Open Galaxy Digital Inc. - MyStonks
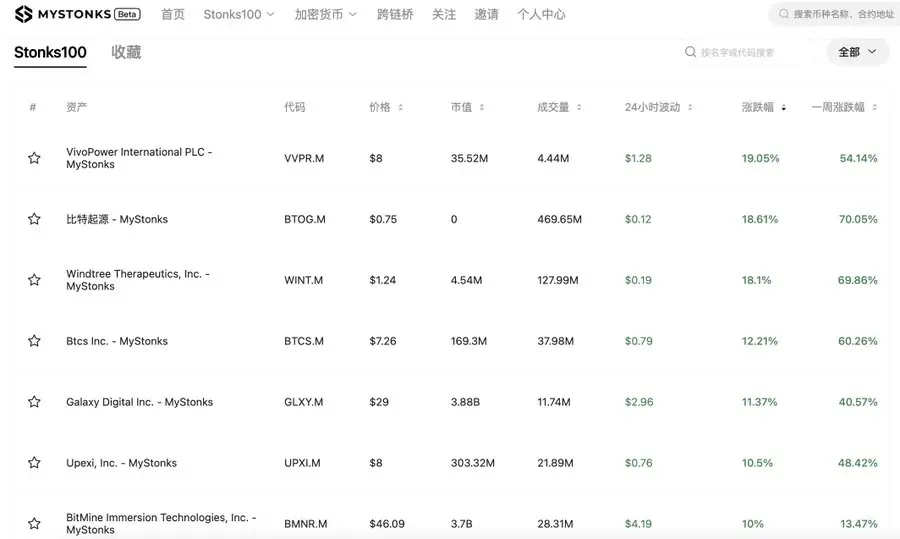The height and width of the screenshot is (539, 900). pos(139,402)
